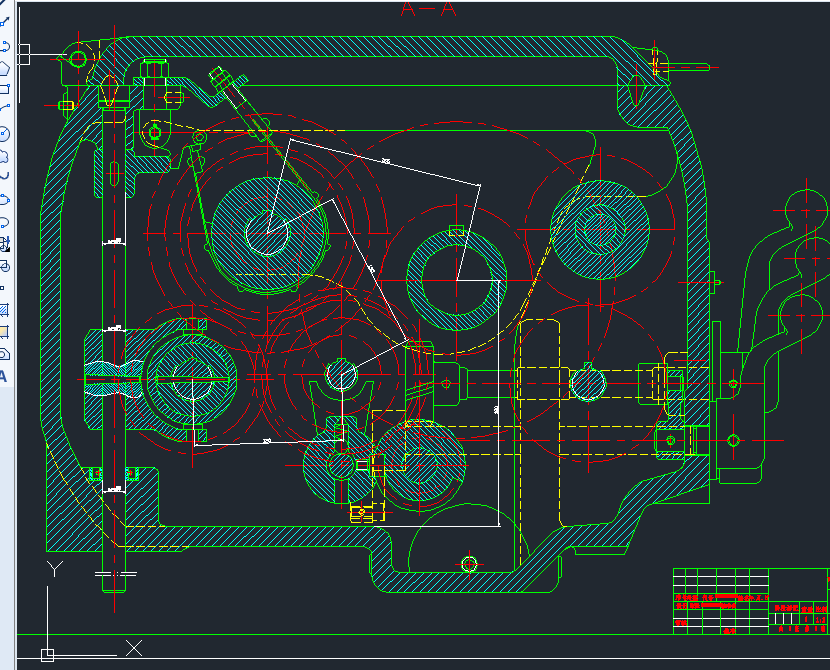Select the Revision Cloud tool
The image size is (830, 670).
pos(4,156)
